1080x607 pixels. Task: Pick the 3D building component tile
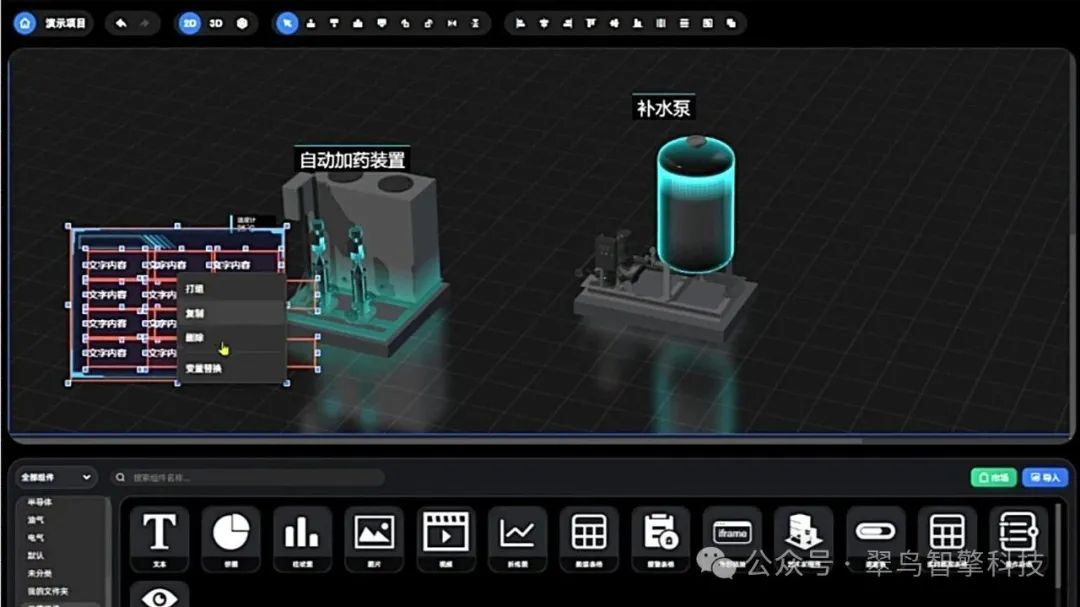tap(804, 539)
